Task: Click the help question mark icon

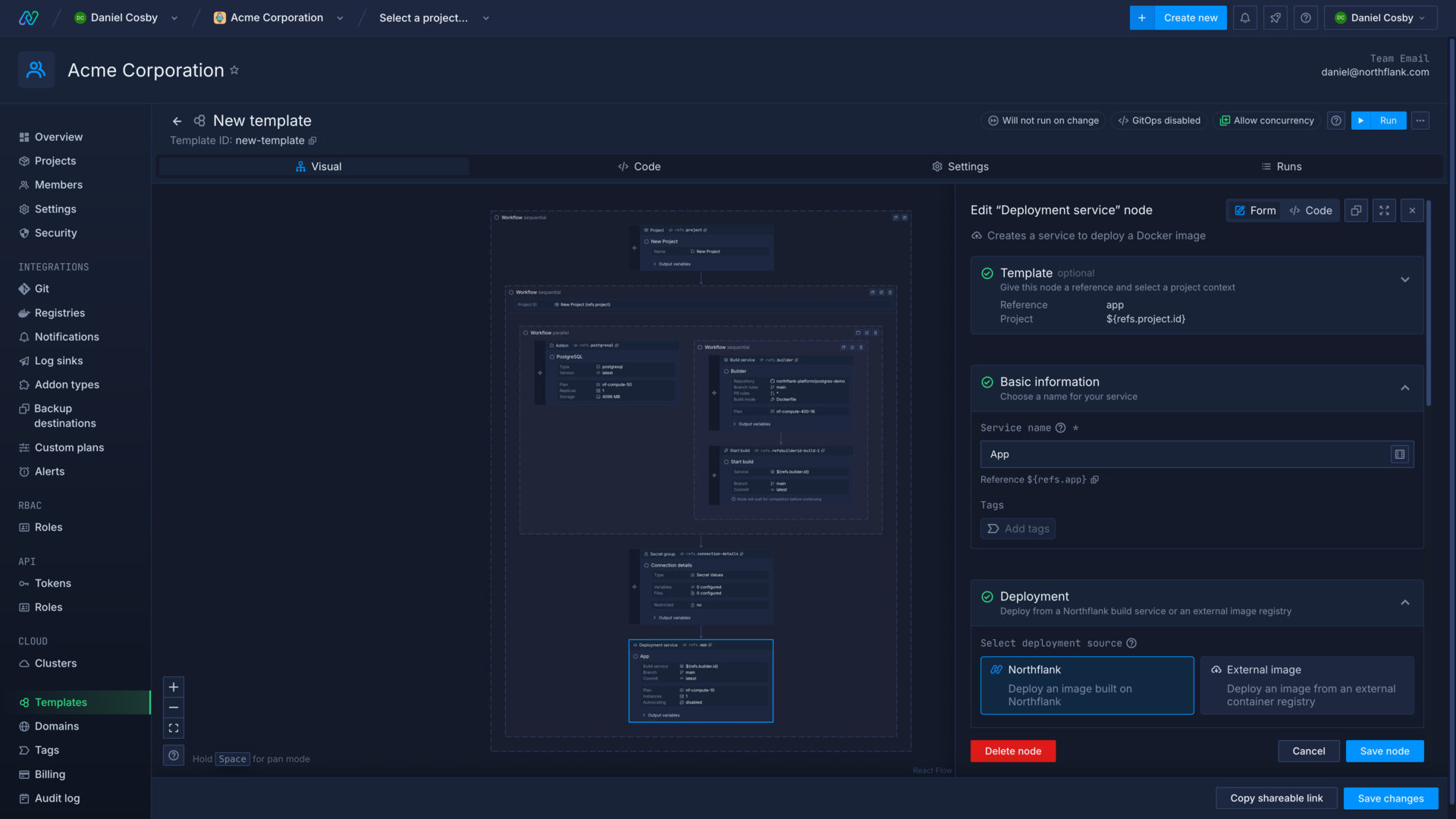Action: coord(1306,17)
